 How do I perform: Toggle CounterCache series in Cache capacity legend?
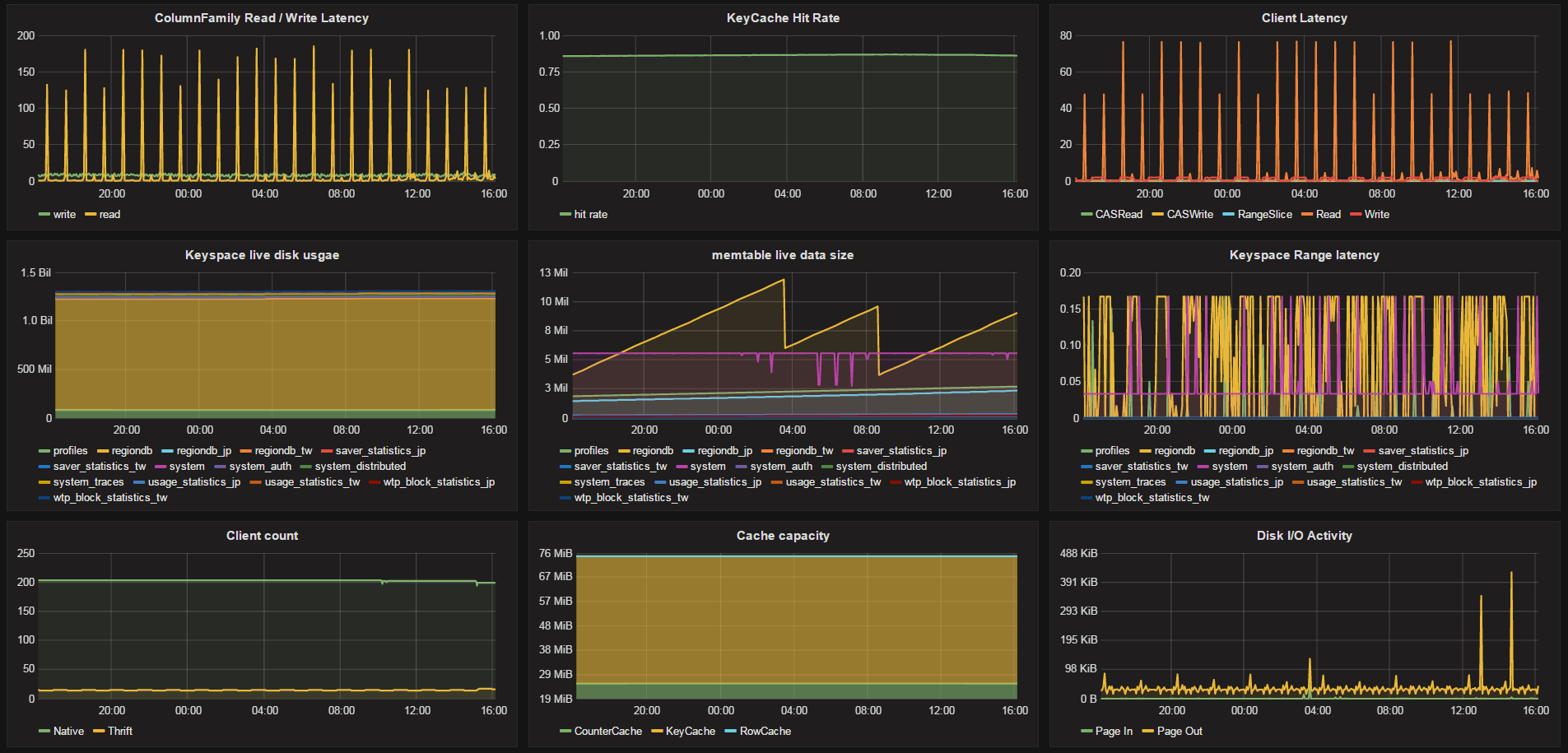click(607, 732)
